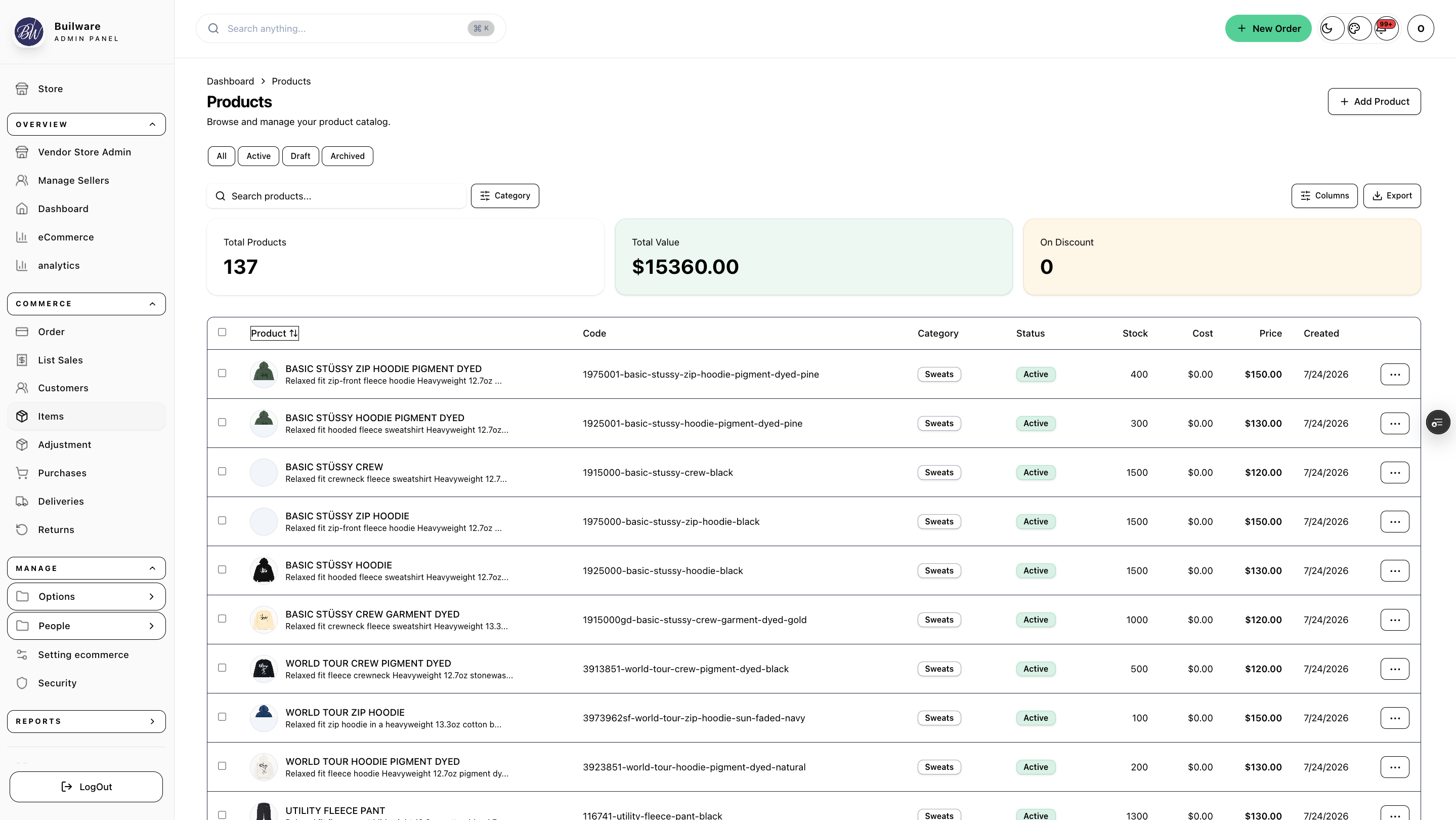Open floating settings icon at right edge
The image size is (1456, 820).
[1437, 423]
